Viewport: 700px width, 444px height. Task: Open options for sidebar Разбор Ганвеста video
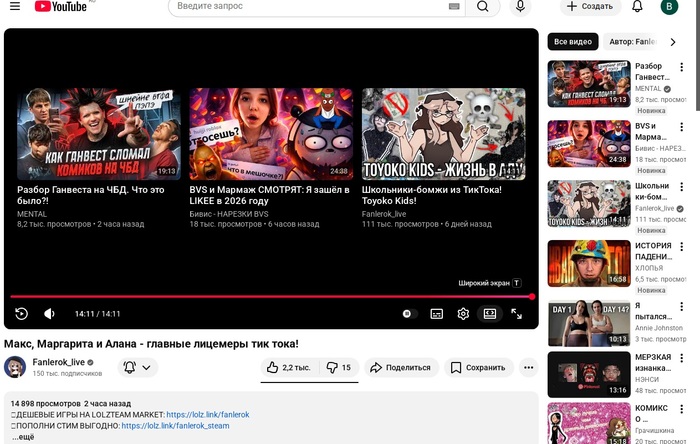pos(681,67)
